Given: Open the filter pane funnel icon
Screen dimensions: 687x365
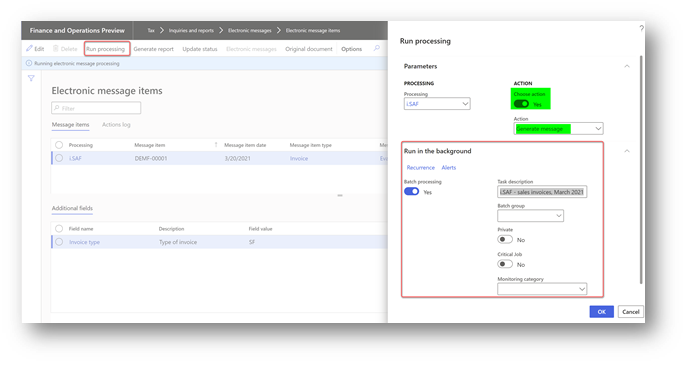Looking at the screenshot, I should [x=31, y=78].
